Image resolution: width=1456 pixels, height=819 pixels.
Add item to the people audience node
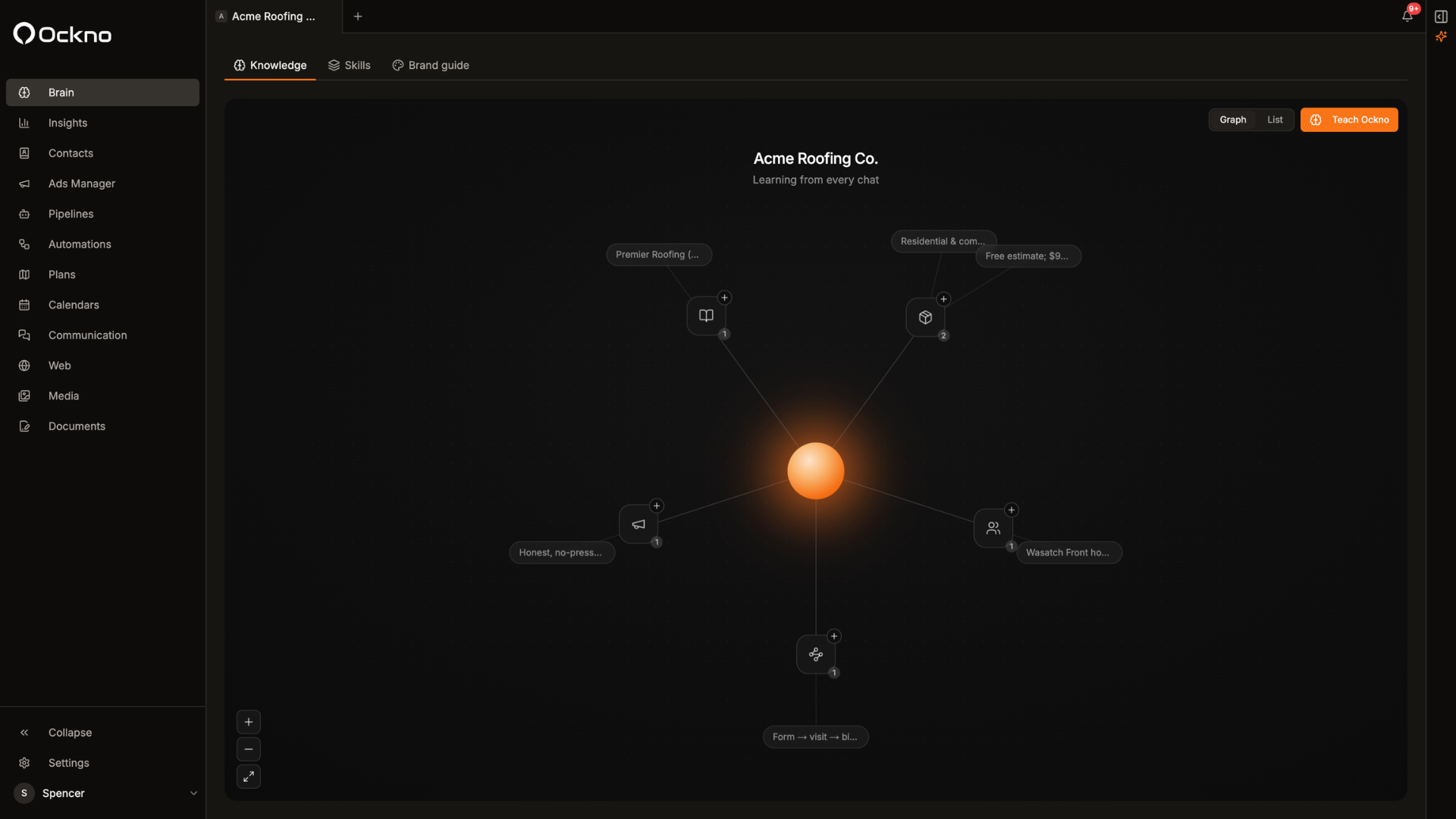pyautogui.click(x=1011, y=510)
